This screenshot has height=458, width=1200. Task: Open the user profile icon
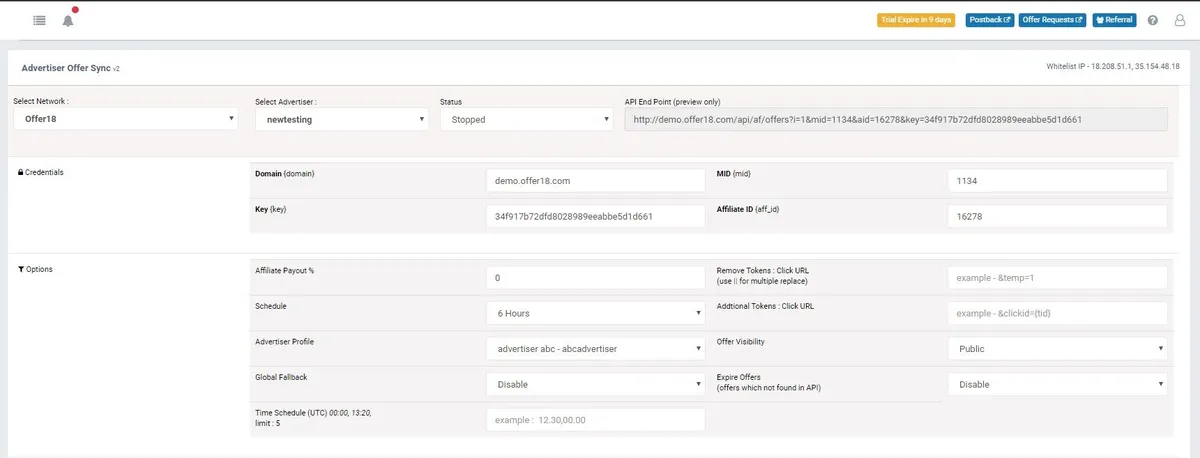[x=1179, y=20]
